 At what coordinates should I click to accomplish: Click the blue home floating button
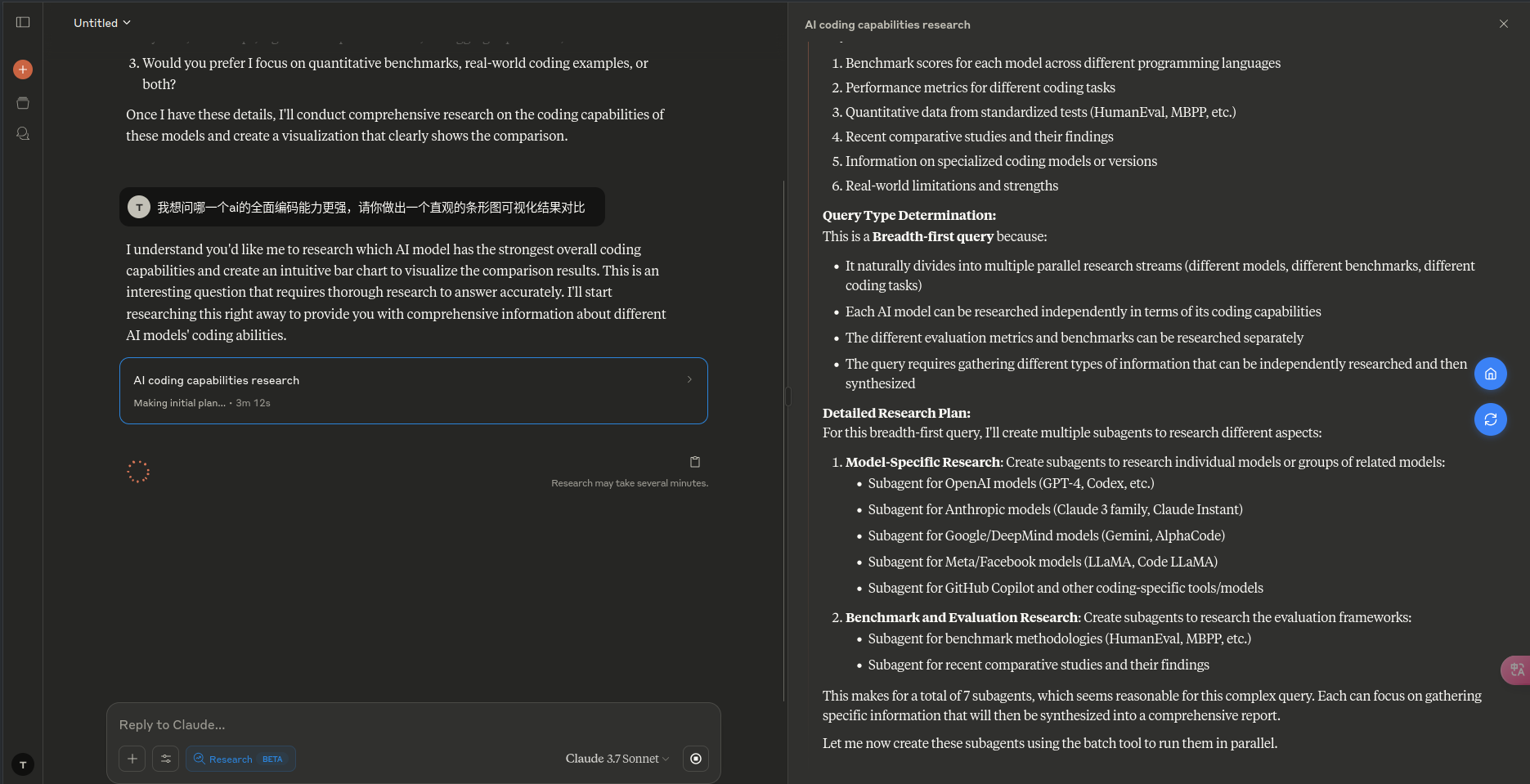(x=1491, y=374)
